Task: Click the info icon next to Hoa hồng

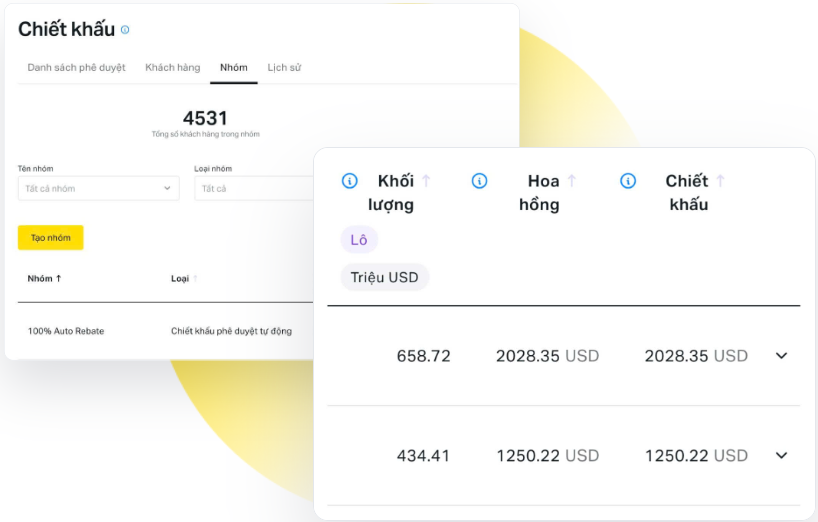Action: pos(479,181)
